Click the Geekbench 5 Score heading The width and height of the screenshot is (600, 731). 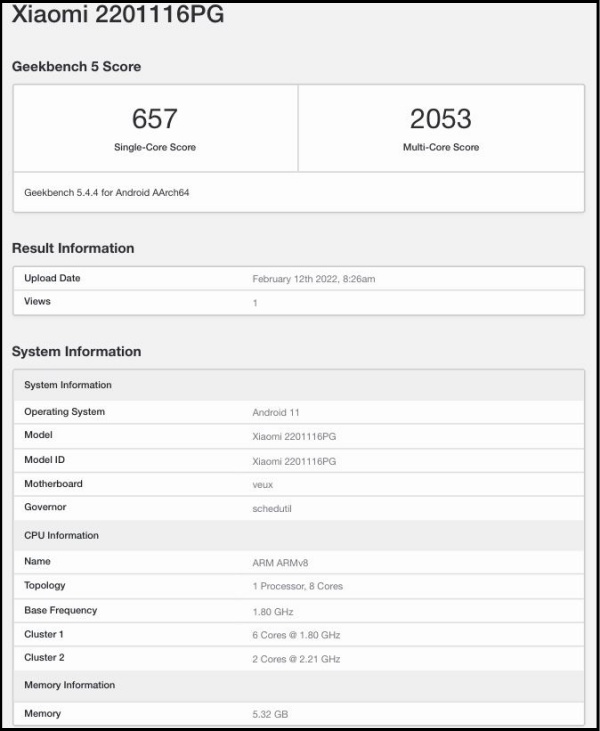coord(76,67)
